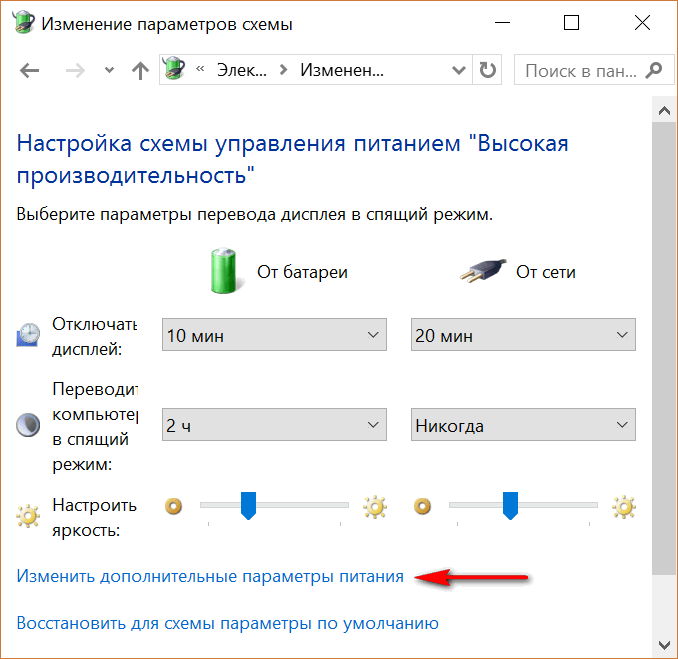Open battery sleep dropdown '2 ч'
The image size is (678, 659).
(x=274, y=425)
